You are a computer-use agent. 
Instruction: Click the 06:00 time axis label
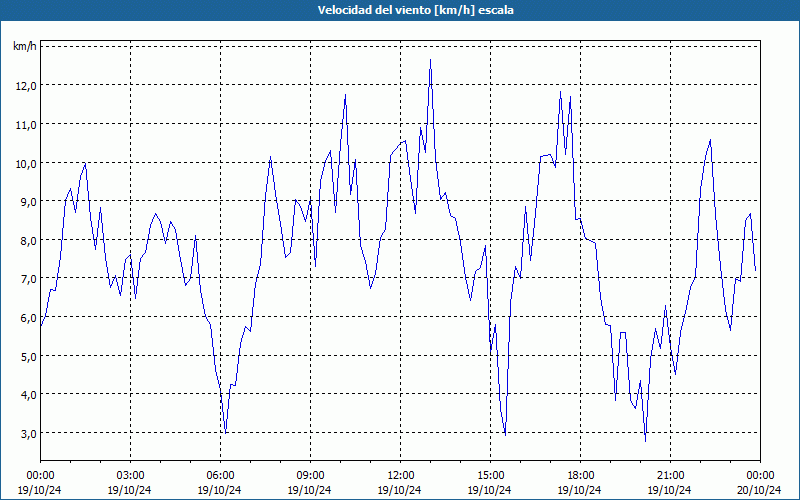pos(220,476)
